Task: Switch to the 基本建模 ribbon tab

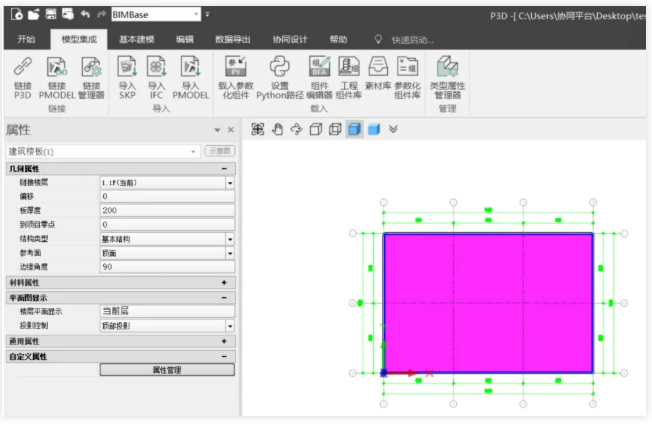Action: coord(136,39)
